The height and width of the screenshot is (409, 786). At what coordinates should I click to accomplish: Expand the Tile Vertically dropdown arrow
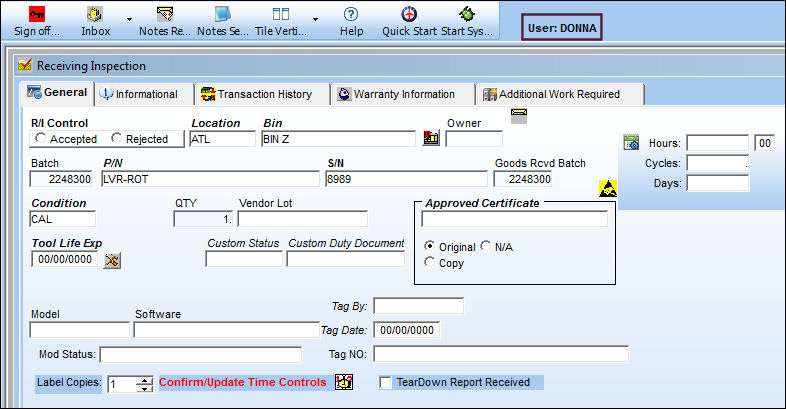coord(315,20)
